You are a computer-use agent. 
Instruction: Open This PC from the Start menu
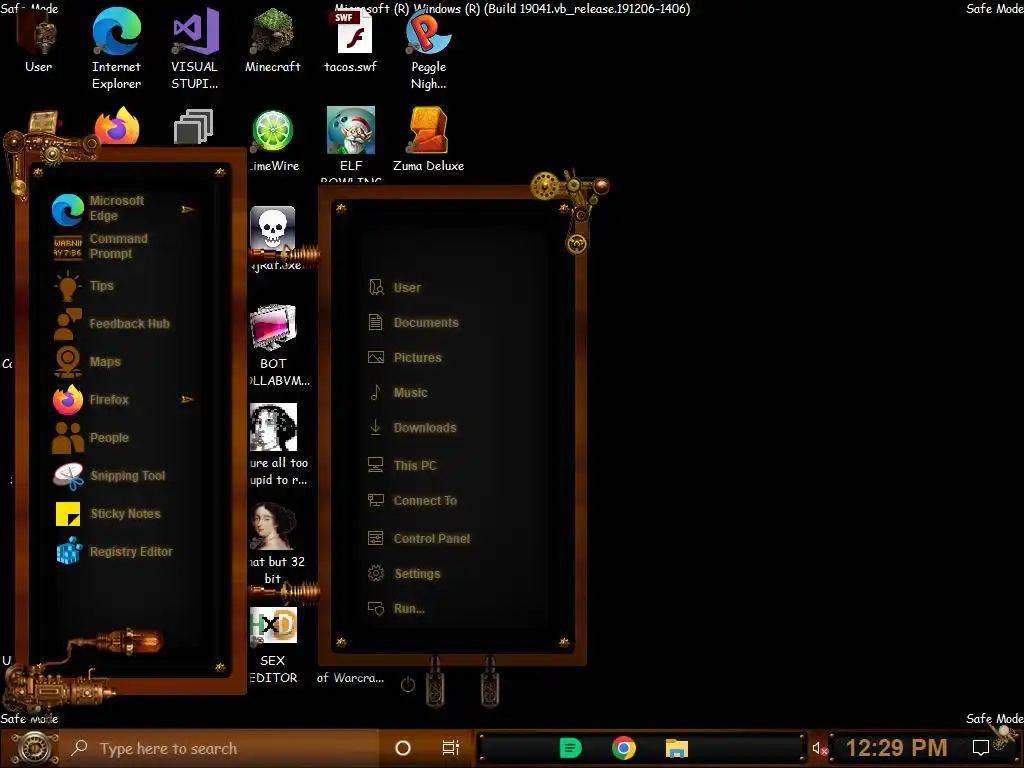click(402, 465)
